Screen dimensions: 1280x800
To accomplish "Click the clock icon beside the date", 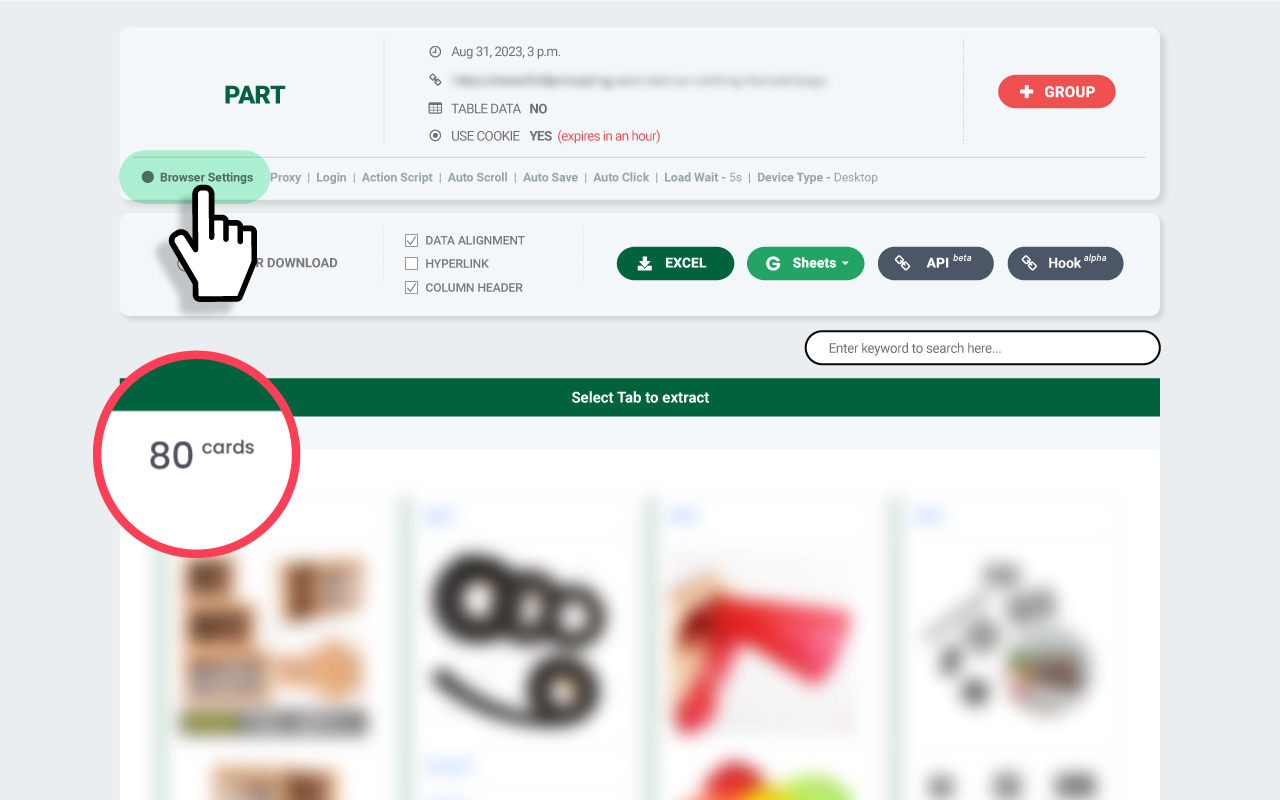I will pos(435,52).
